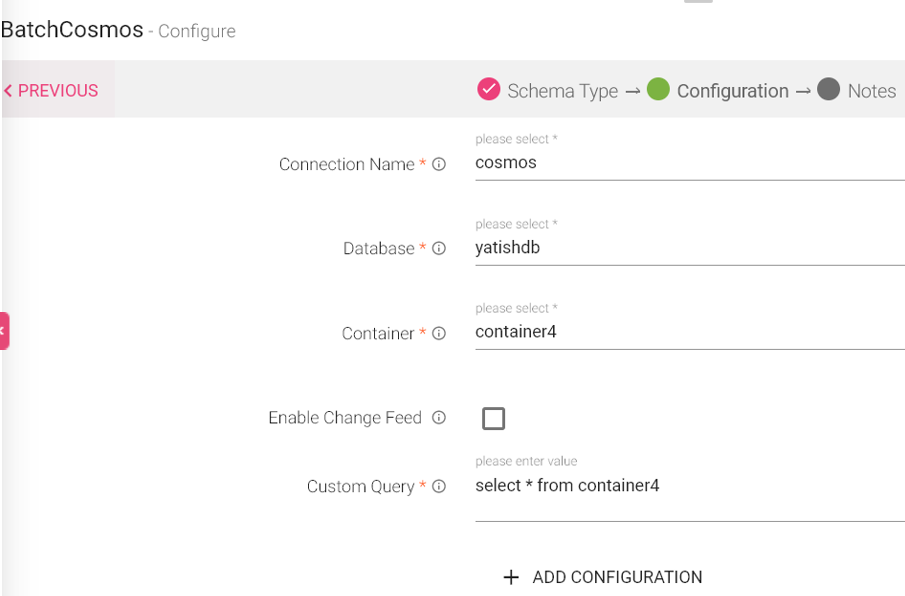Click the plus icon for Add Configuration
This screenshot has width=905, height=596.
click(x=511, y=577)
